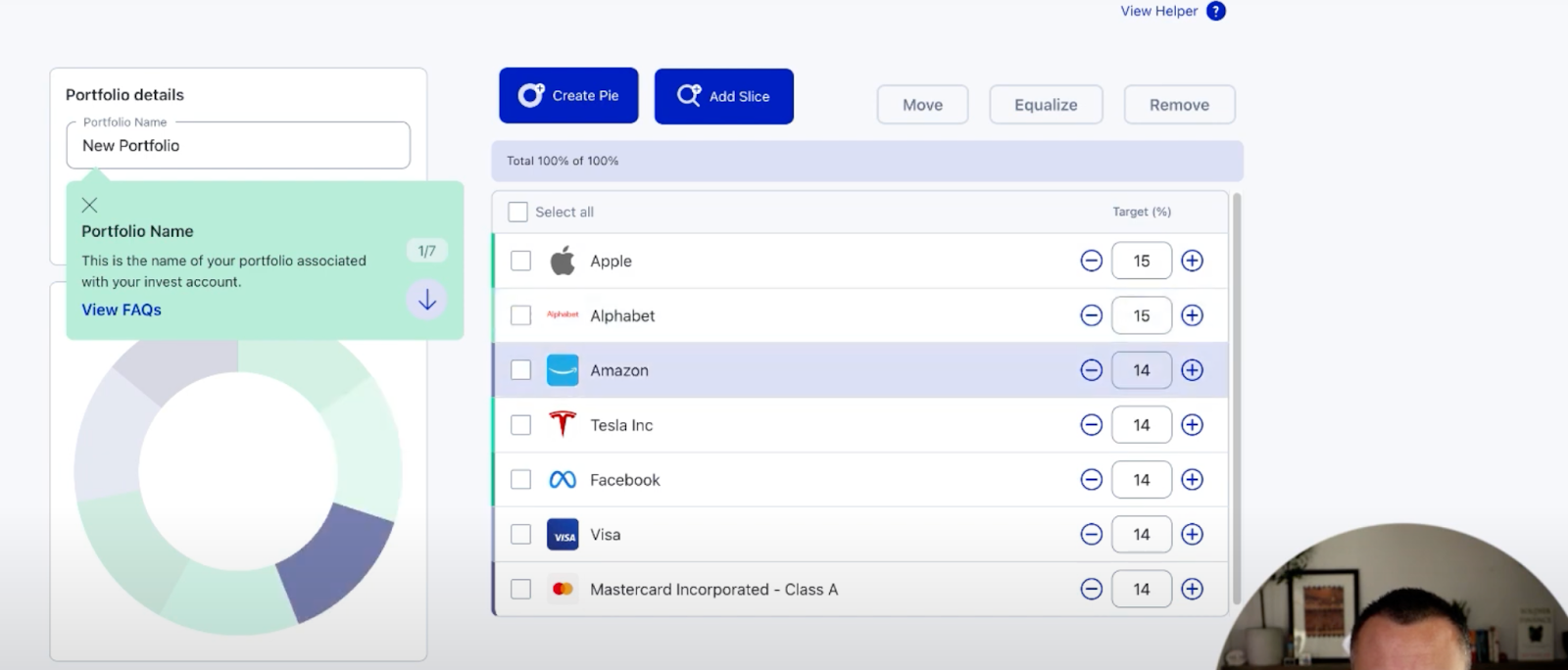Edit the Mastercard target value field
Screen dimensions: 1568x670
point(1142,589)
